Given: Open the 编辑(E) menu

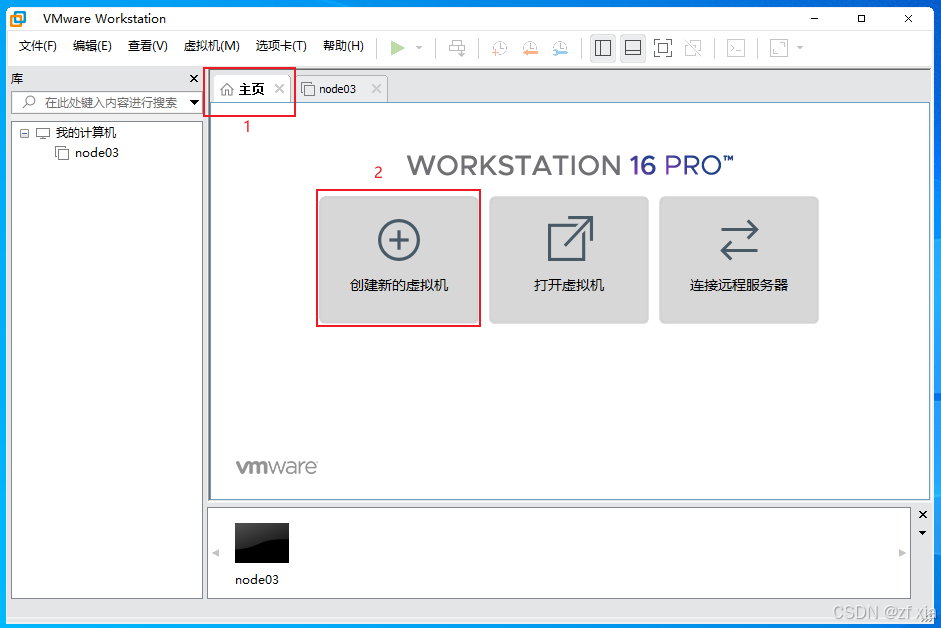Looking at the screenshot, I should click(x=92, y=46).
